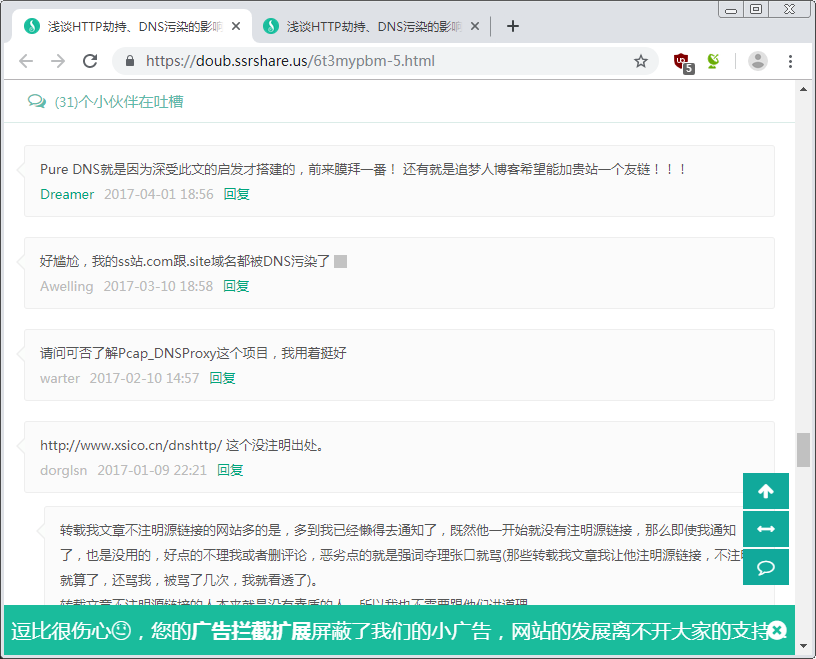The height and width of the screenshot is (659, 816).
Task: Open a new tab with the plus button
Action: click(513, 27)
